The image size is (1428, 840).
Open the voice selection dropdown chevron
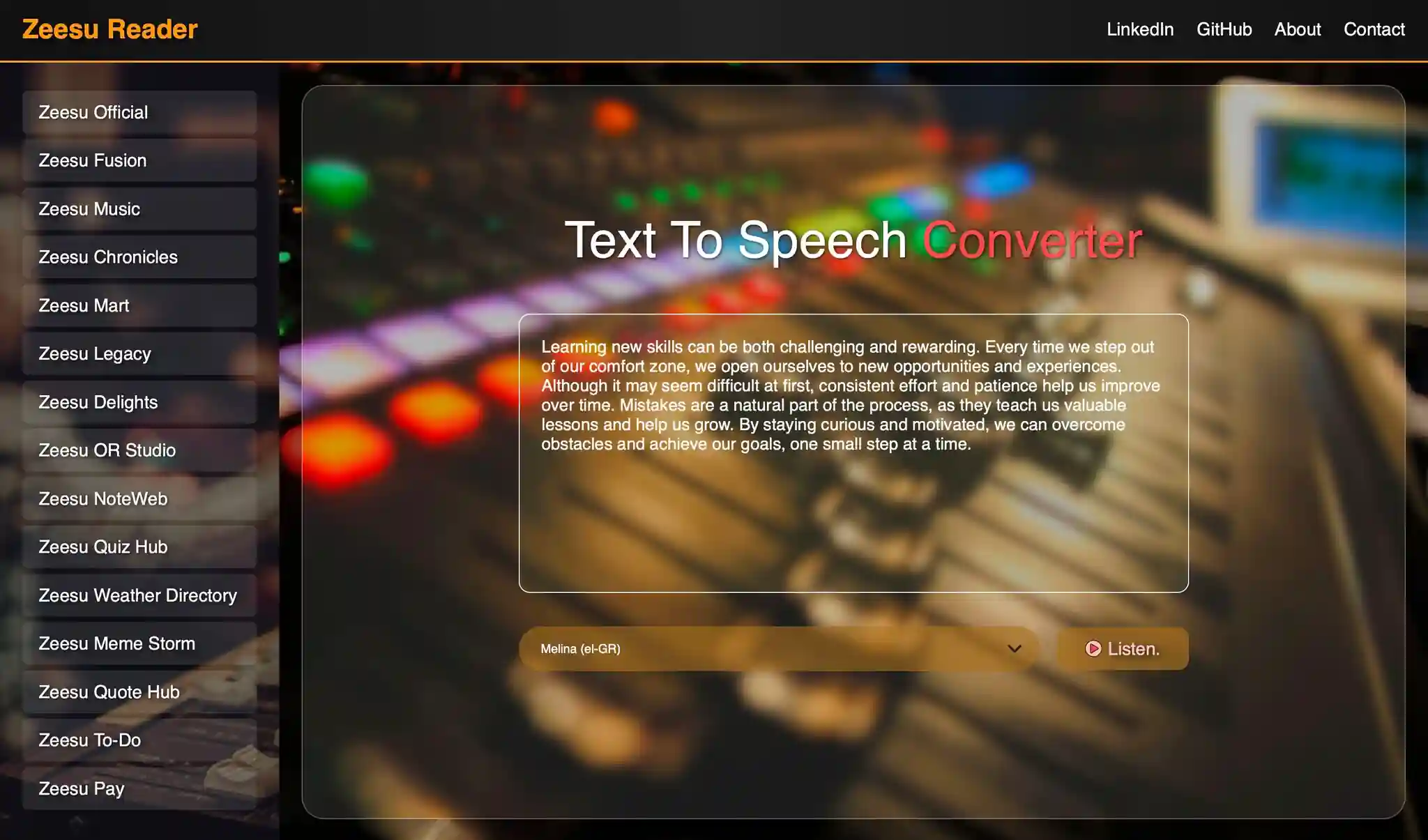click(x=1014, y=649)
